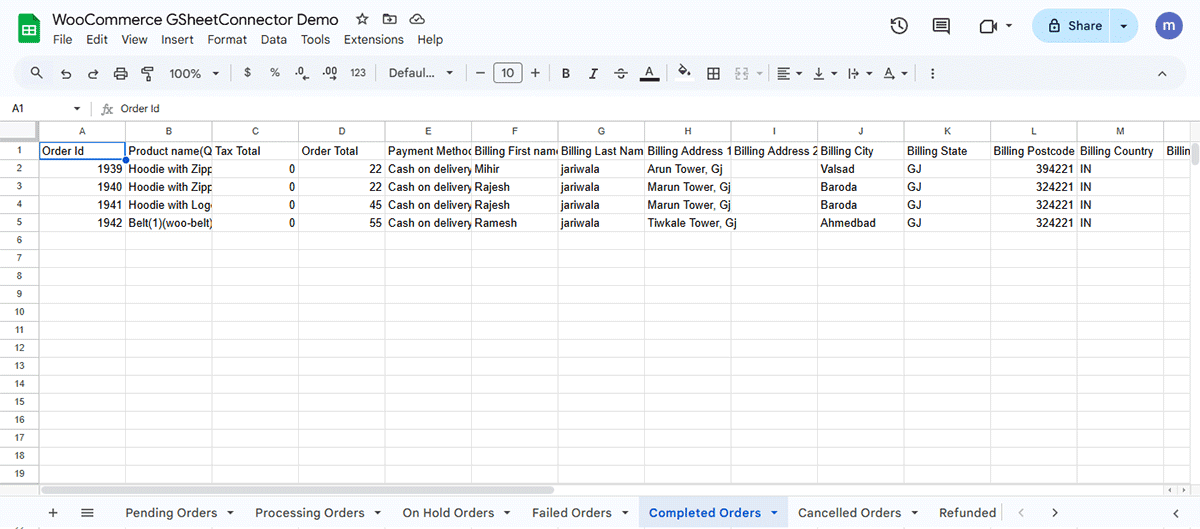This screenshot has width=1200, height=529.
Task: Redo the last action
Action: click(93, 73)
